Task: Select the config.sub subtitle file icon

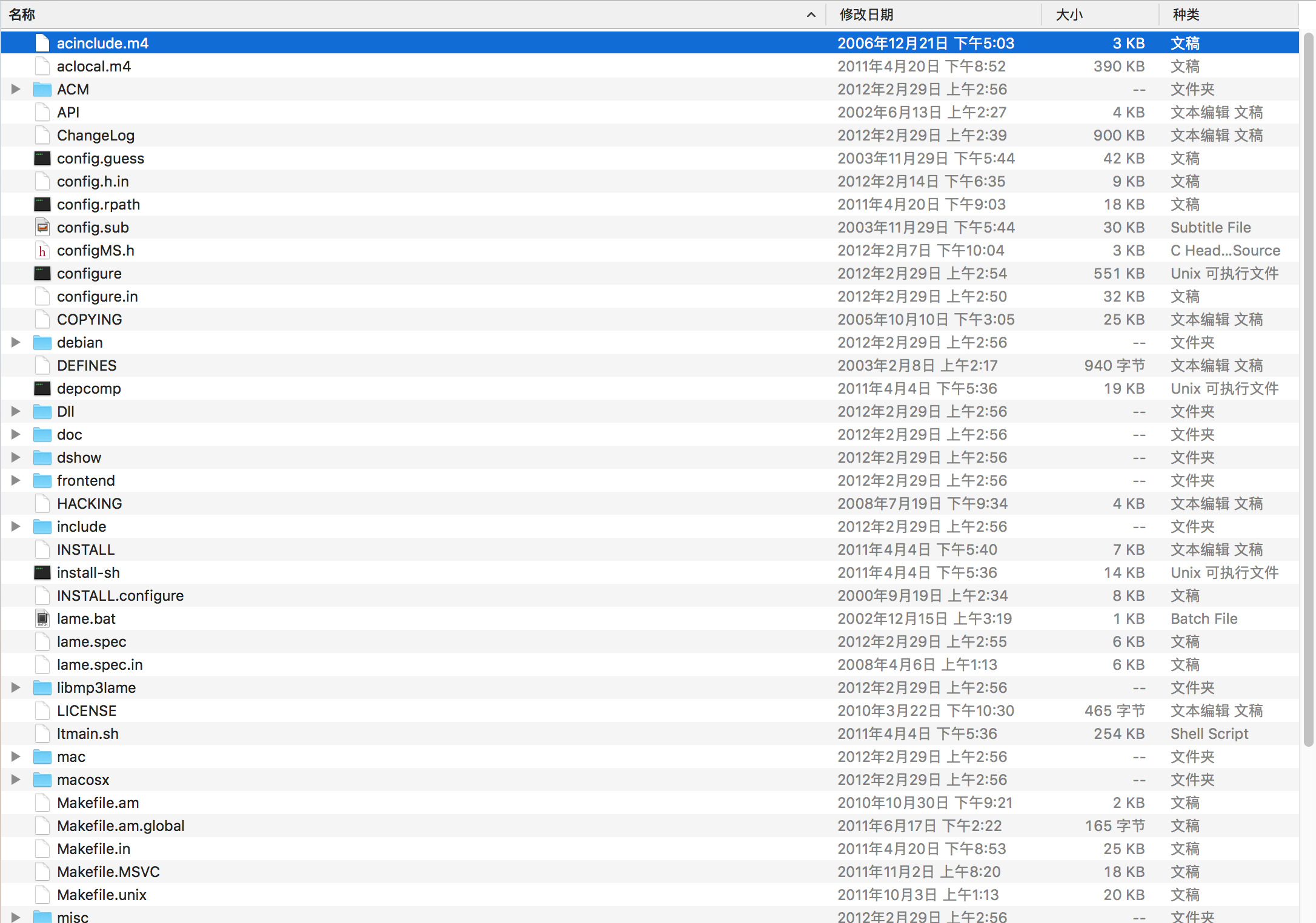Action: click(x=42, y=227)
